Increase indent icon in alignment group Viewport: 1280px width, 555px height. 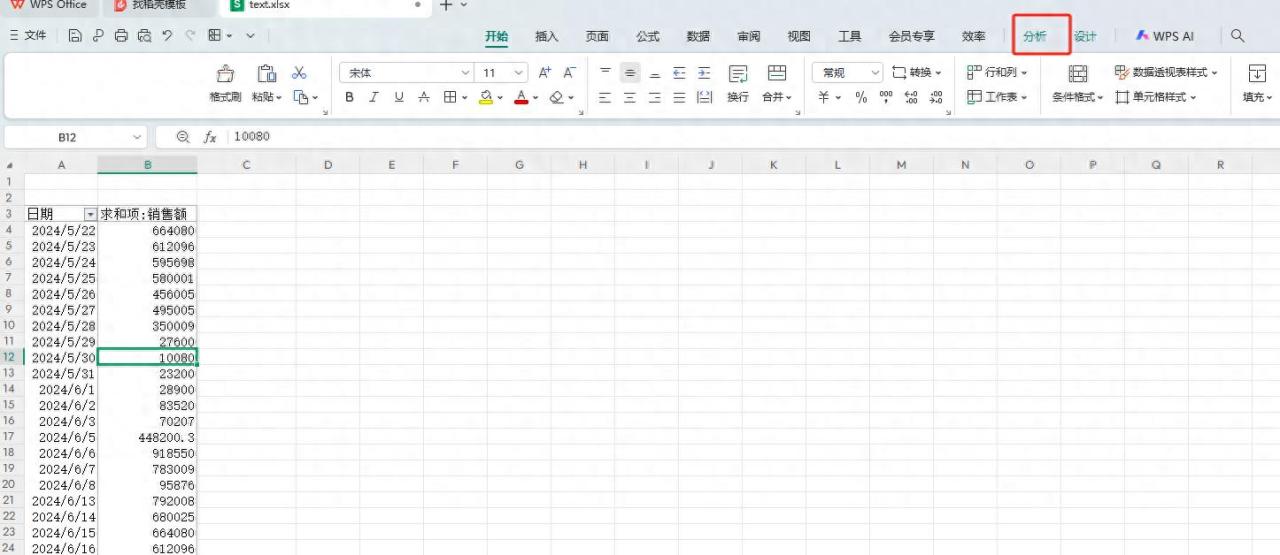coord(704,73)
